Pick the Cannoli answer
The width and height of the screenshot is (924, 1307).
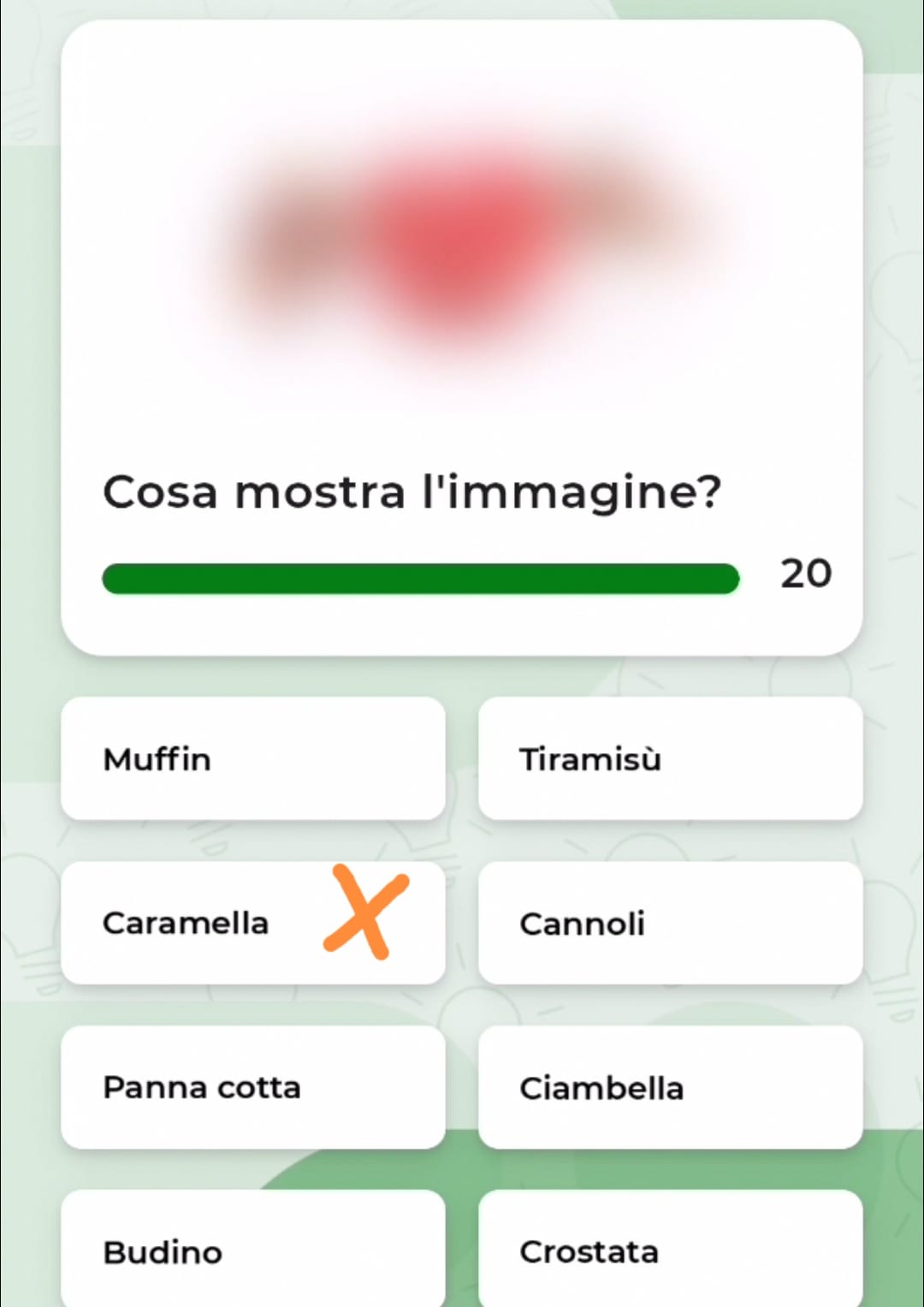tap(670, 923)
